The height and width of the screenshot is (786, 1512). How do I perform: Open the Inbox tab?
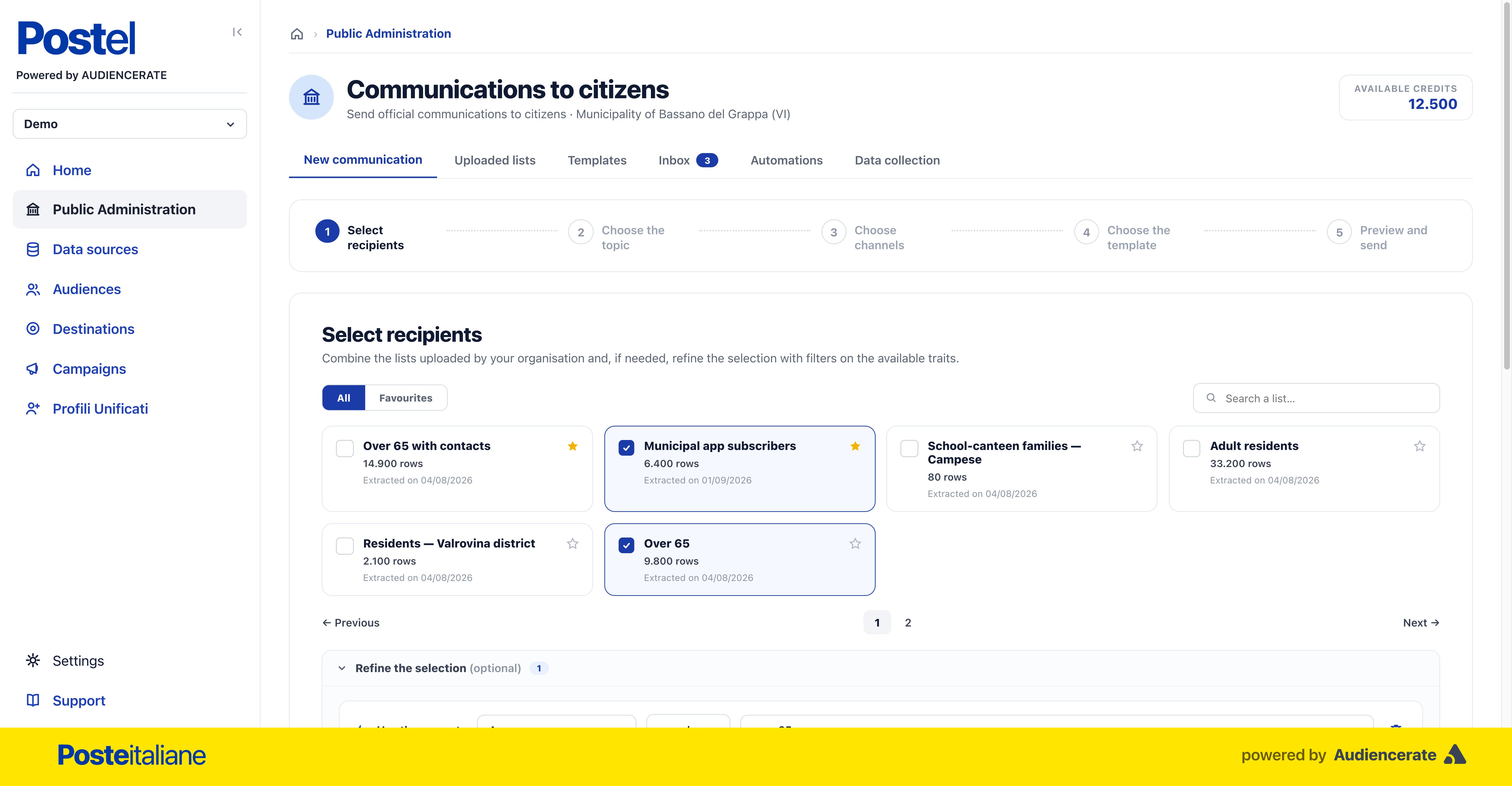point(688,160)
